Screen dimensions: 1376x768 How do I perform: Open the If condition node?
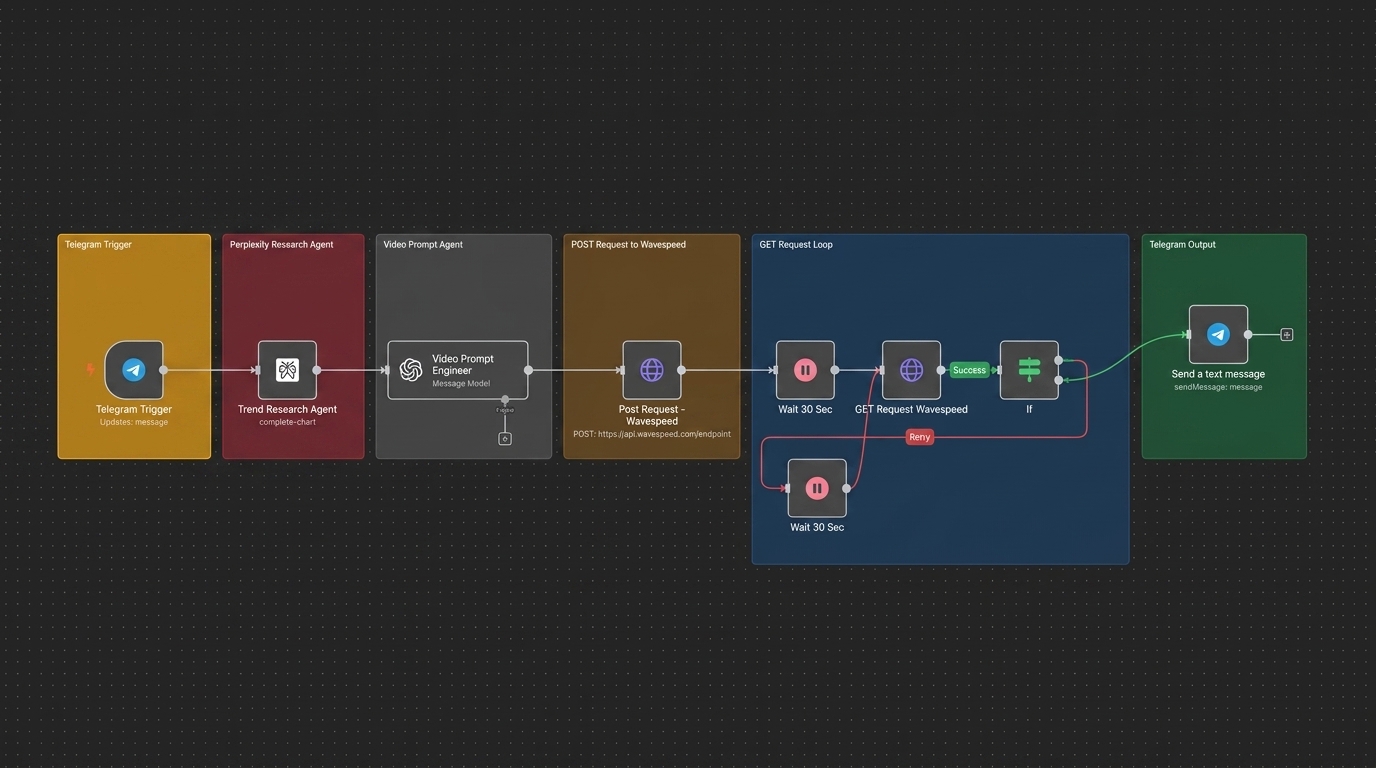1029,370
